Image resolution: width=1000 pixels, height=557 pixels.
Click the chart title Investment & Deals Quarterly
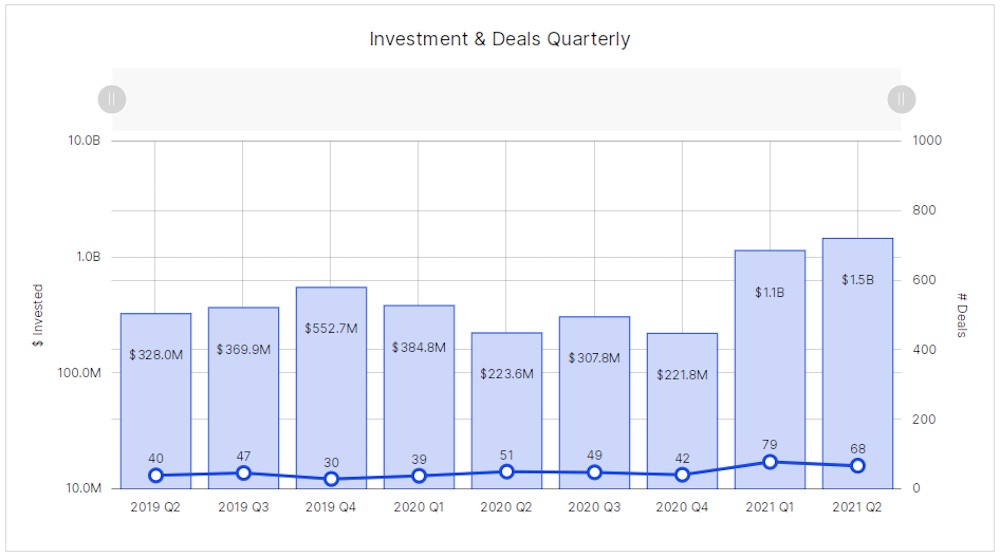pos(500,40)
